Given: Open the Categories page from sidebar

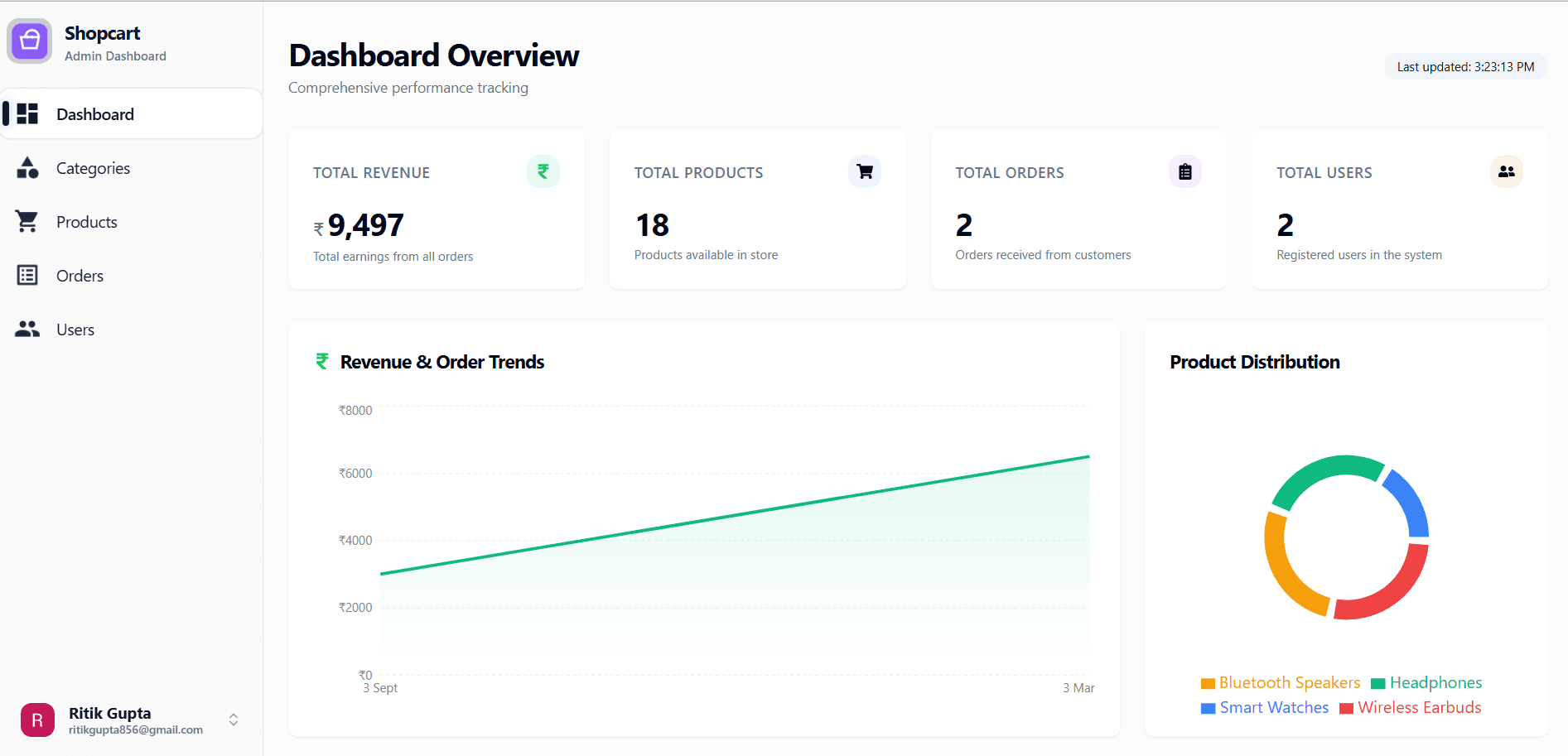Looking at the screenshot, I should click(93, 167).
